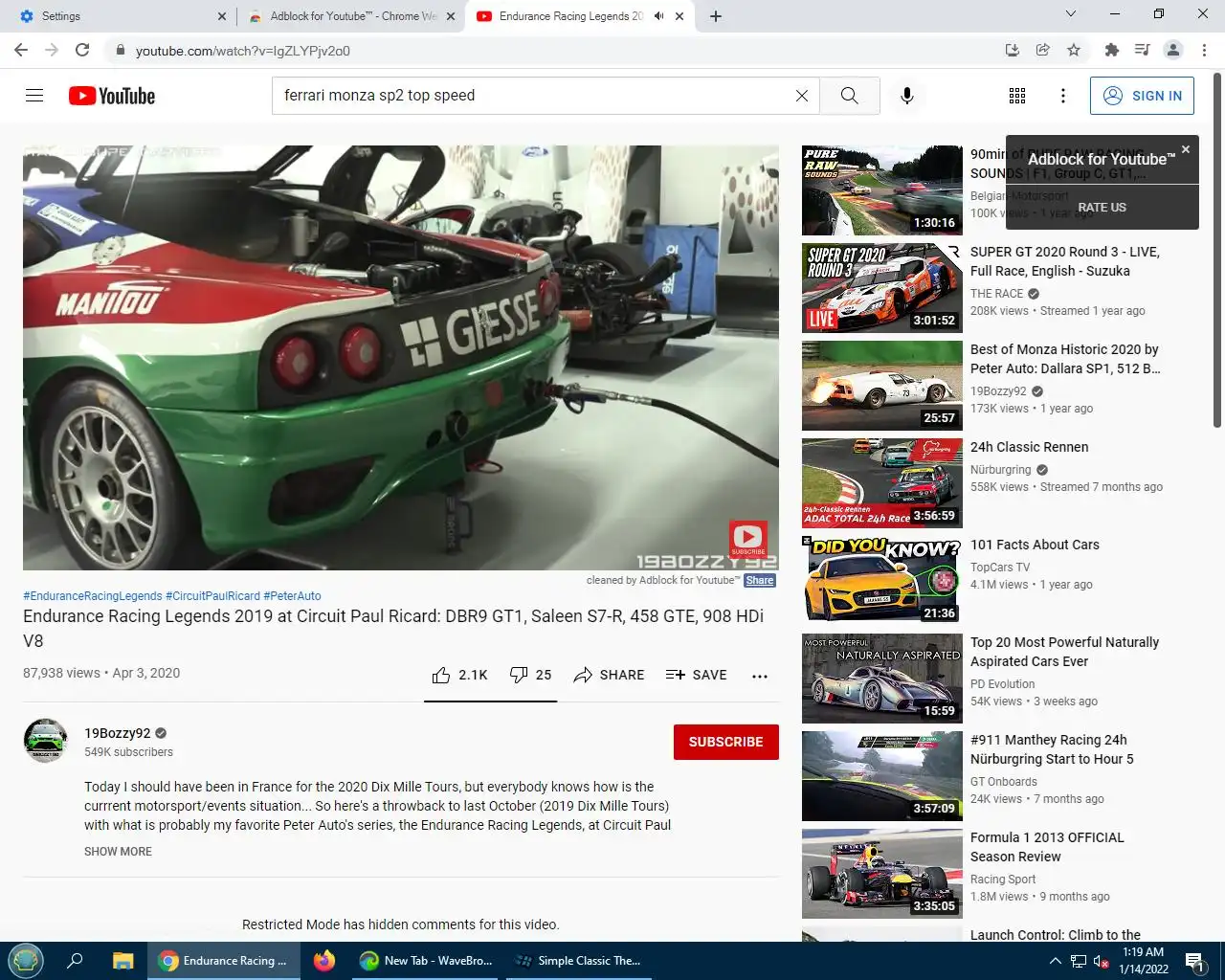This screenshot has width=1225, height=980.
Task: Close the Endurance Racing Legends tab
Action: click(680, 16)
